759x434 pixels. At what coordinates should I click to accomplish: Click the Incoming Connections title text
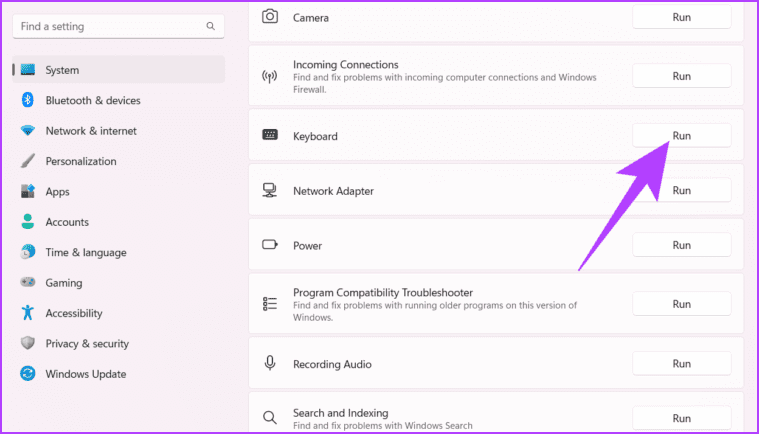346,64
